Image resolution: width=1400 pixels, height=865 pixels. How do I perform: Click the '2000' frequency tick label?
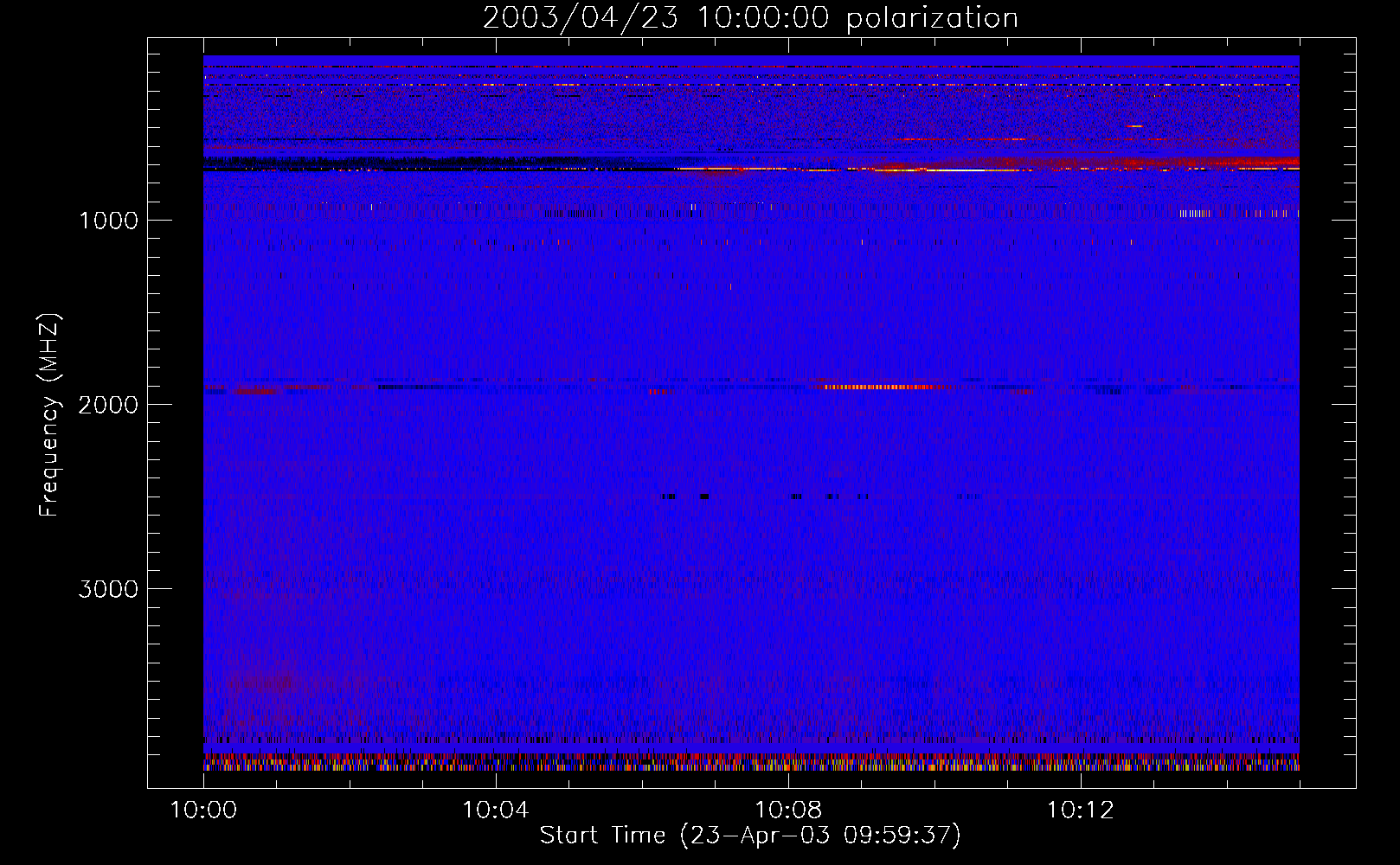tap(108, 405)
